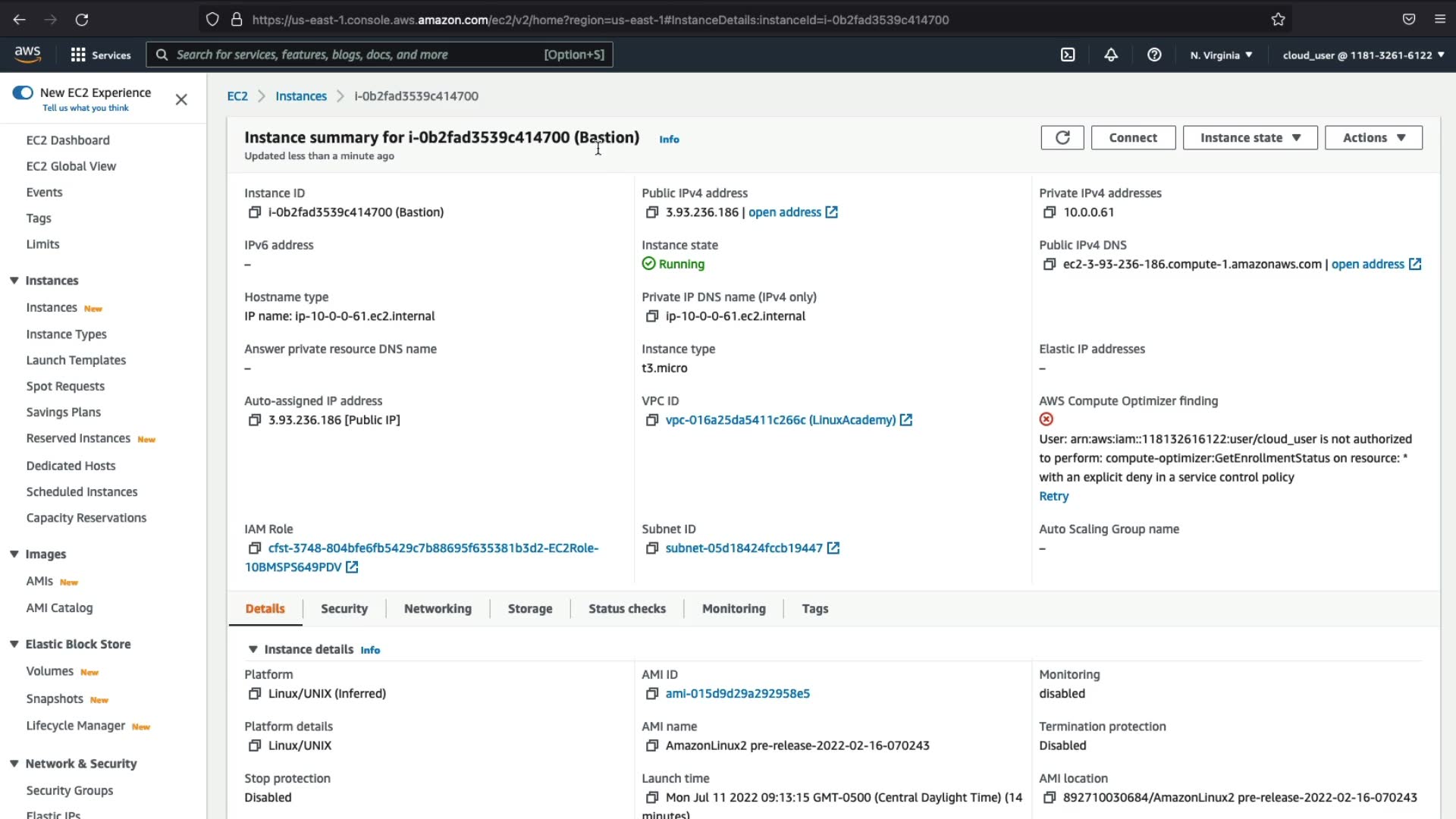The width and height of the screenshot is (1456, 819).
Task: Open the AWS Services grid menu
Action: [100, 55]
